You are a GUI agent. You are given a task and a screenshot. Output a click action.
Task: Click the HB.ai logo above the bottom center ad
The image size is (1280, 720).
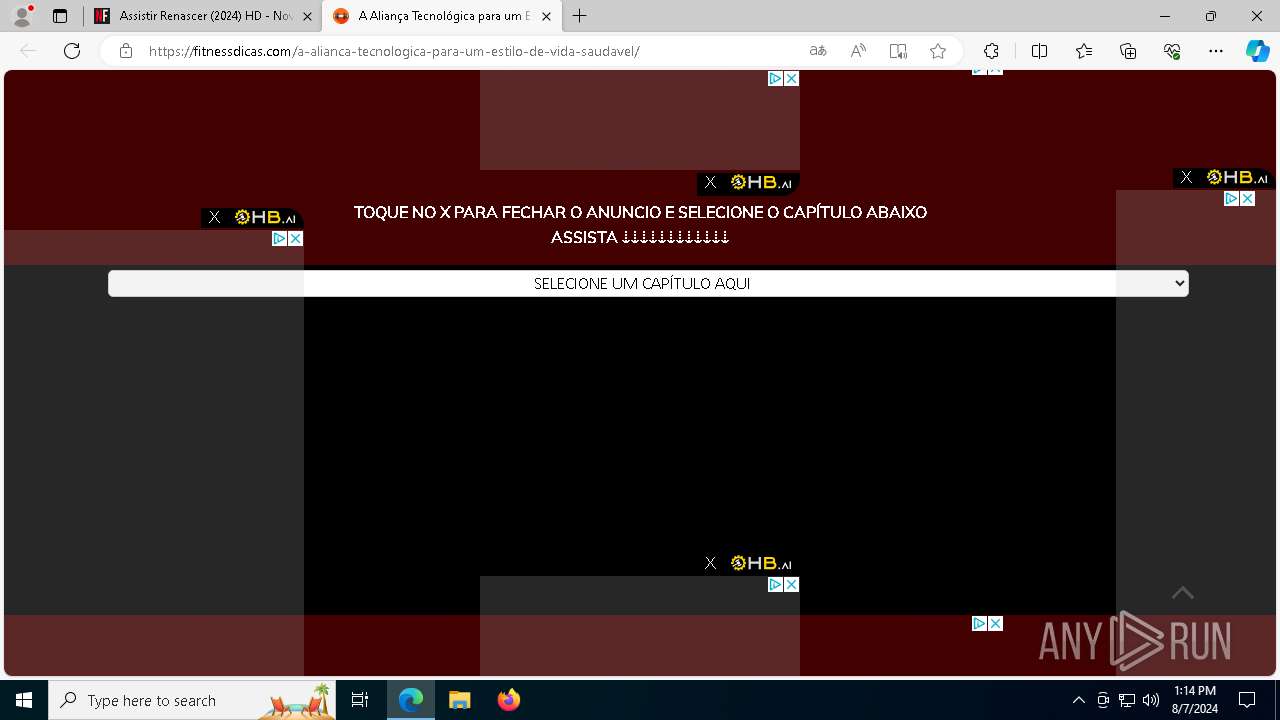(761, 563)
